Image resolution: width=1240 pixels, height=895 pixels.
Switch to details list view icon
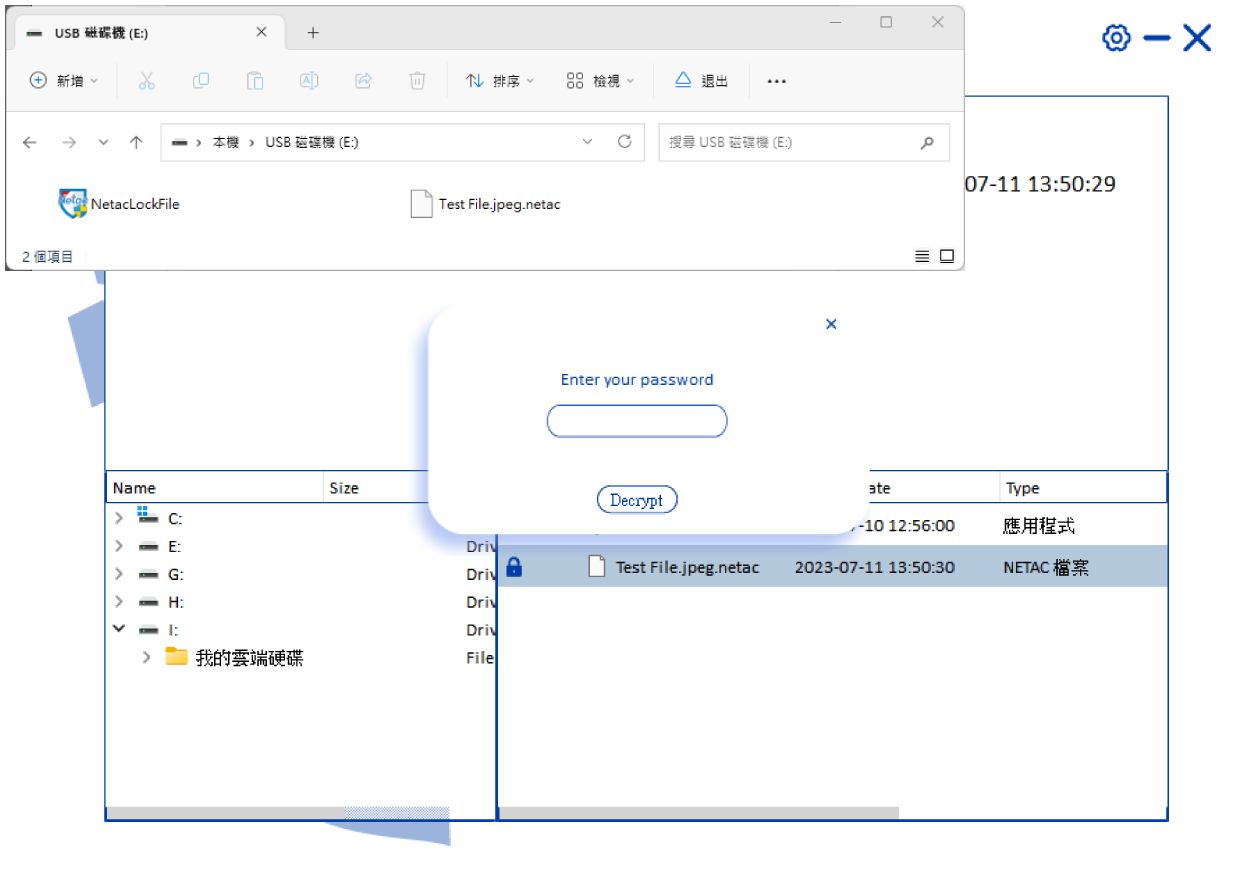922,257
